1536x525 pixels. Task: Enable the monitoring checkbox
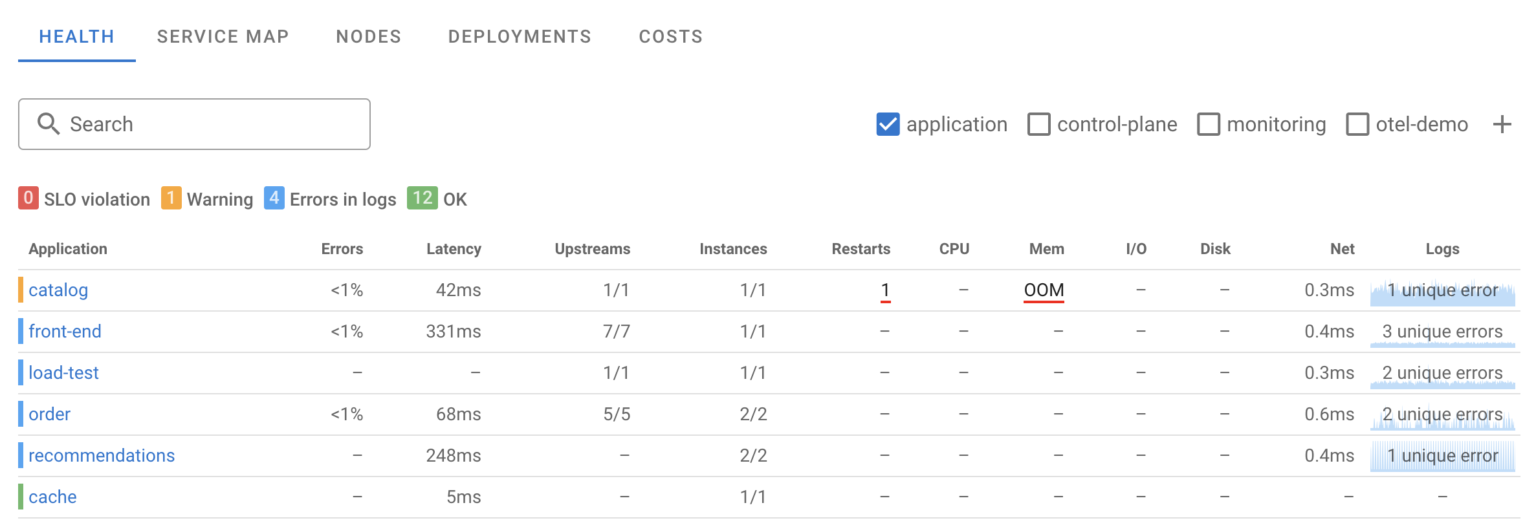coord(1209,125)
